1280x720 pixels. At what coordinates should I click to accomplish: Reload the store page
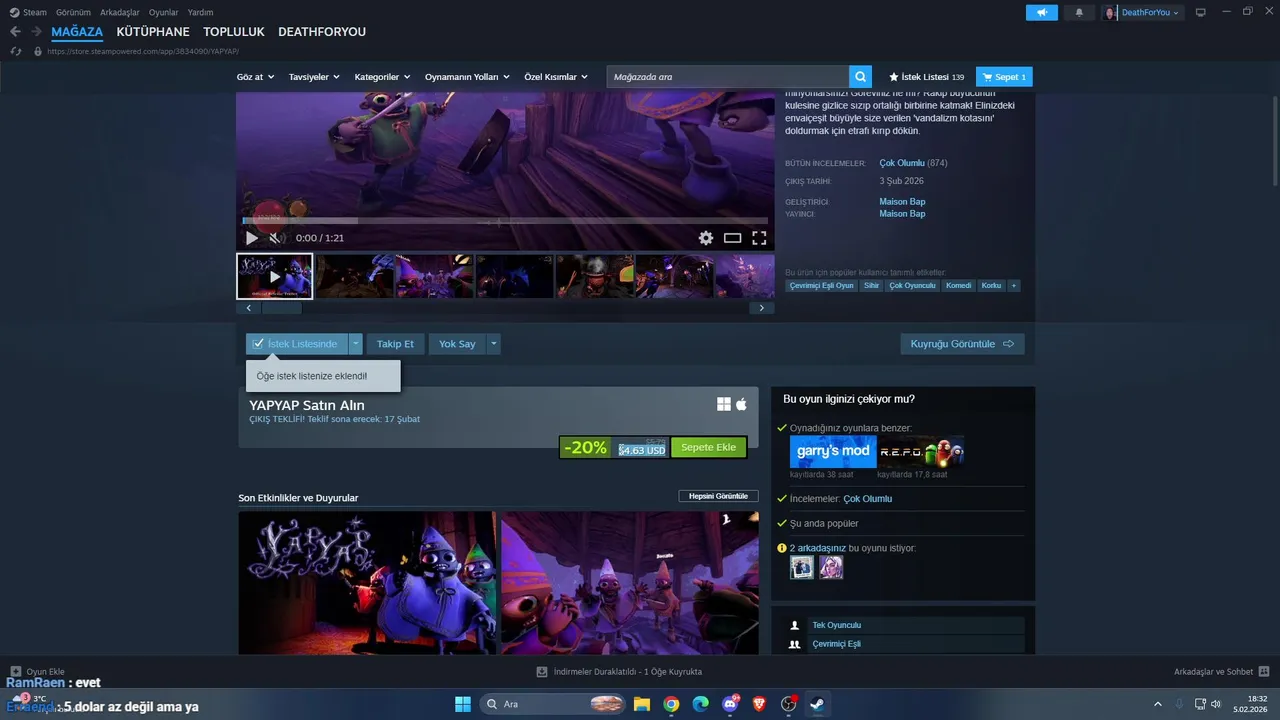tap(16, 51)
